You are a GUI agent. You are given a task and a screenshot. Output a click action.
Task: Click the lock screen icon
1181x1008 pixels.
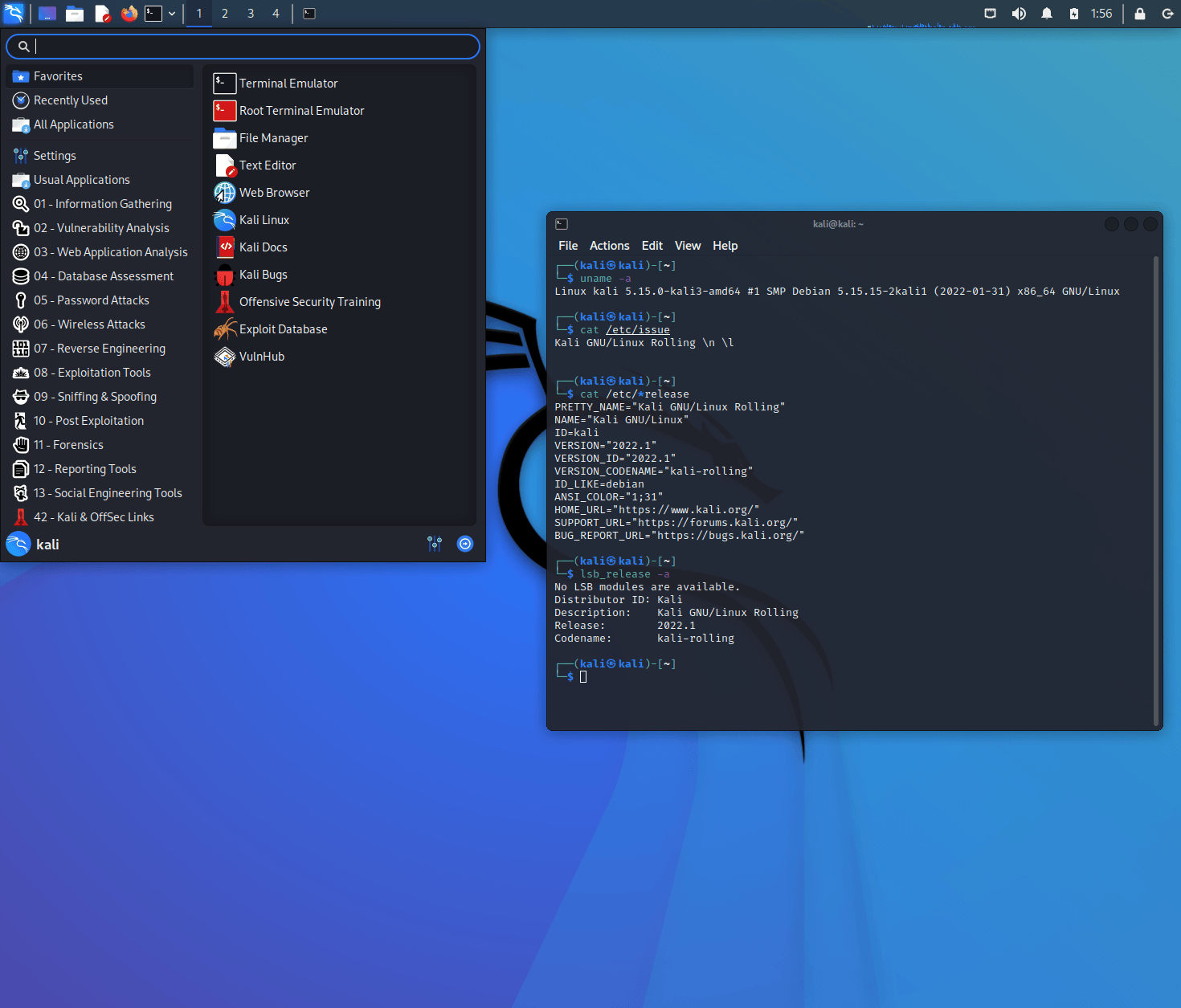pyautogui.click(x=1139, y=14)
